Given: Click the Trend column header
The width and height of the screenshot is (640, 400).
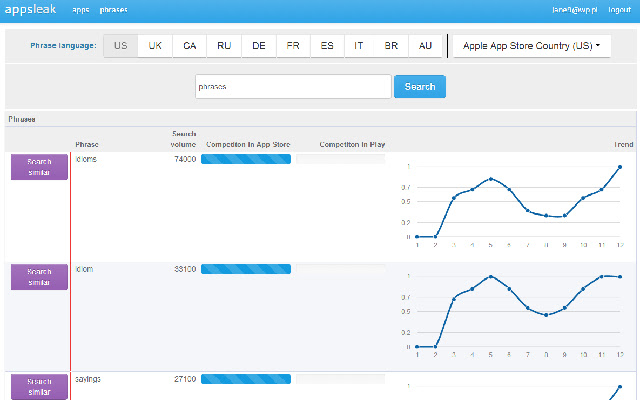Looking at the screenshot, I should click(623, 144).
